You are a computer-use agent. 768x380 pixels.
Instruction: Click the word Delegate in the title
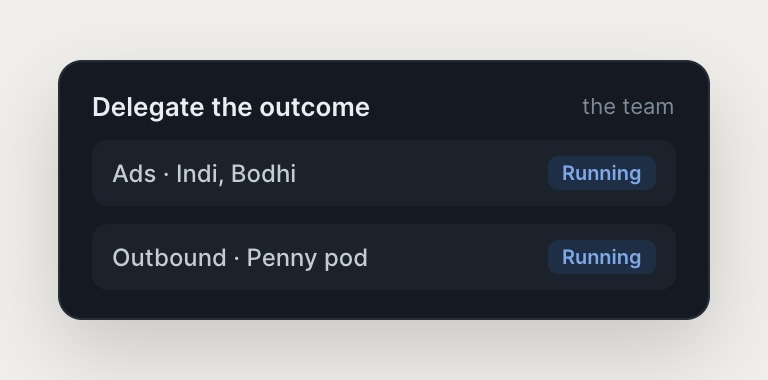click(148, 107)
